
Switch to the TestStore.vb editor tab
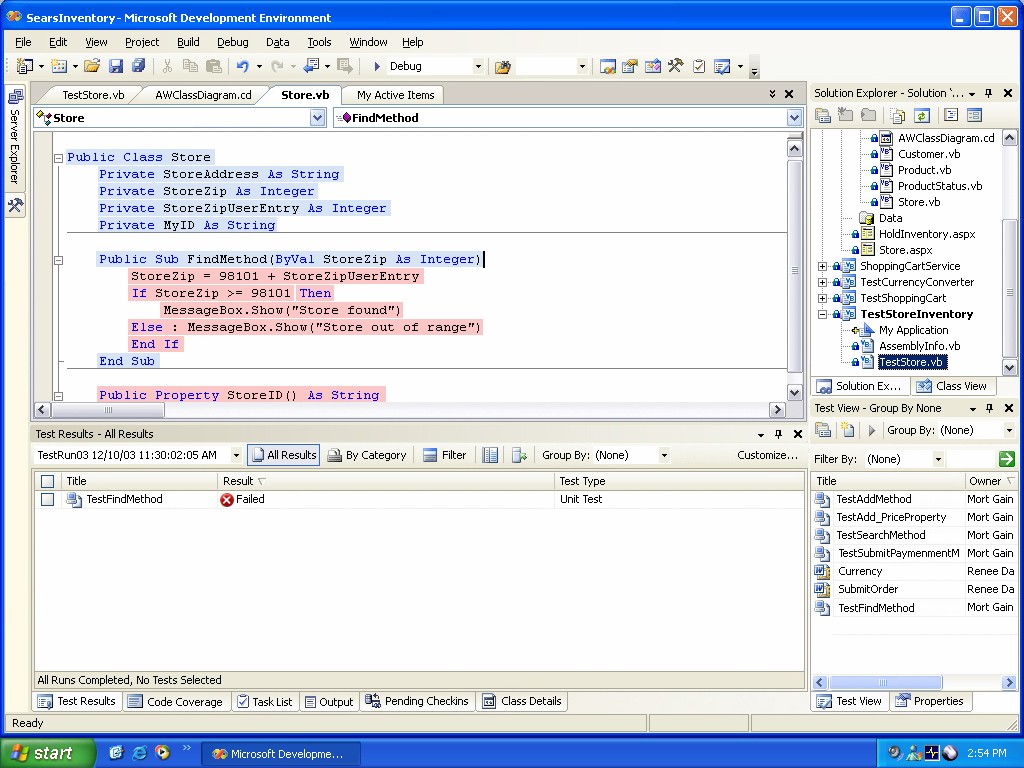(x=93, y=95)
